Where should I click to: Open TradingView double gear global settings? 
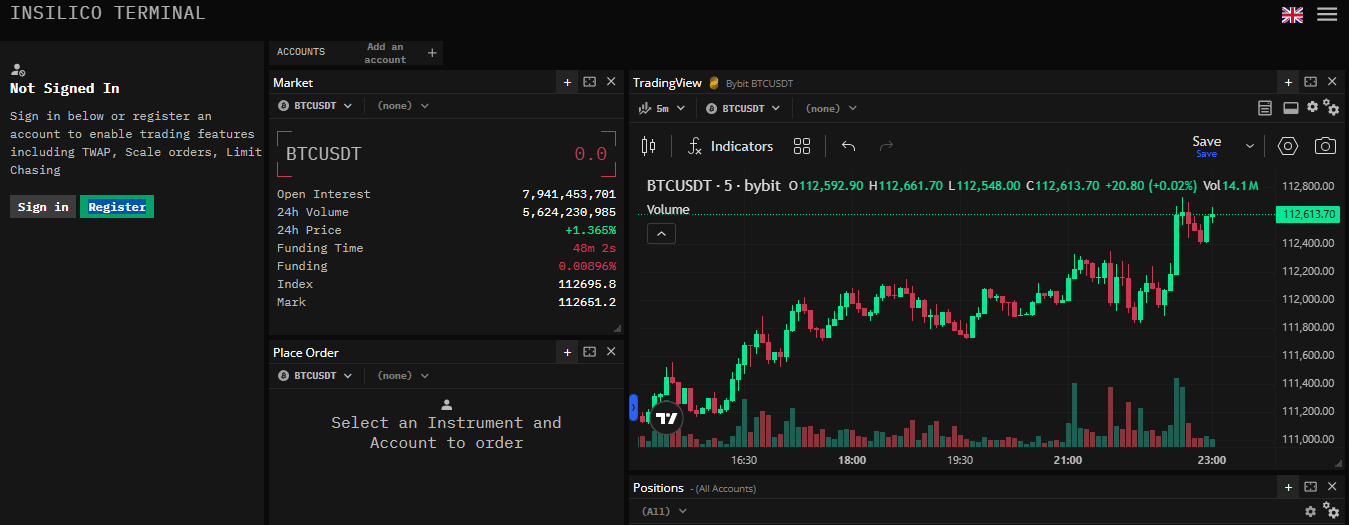pyautogui.click(x=1331, y=108)
